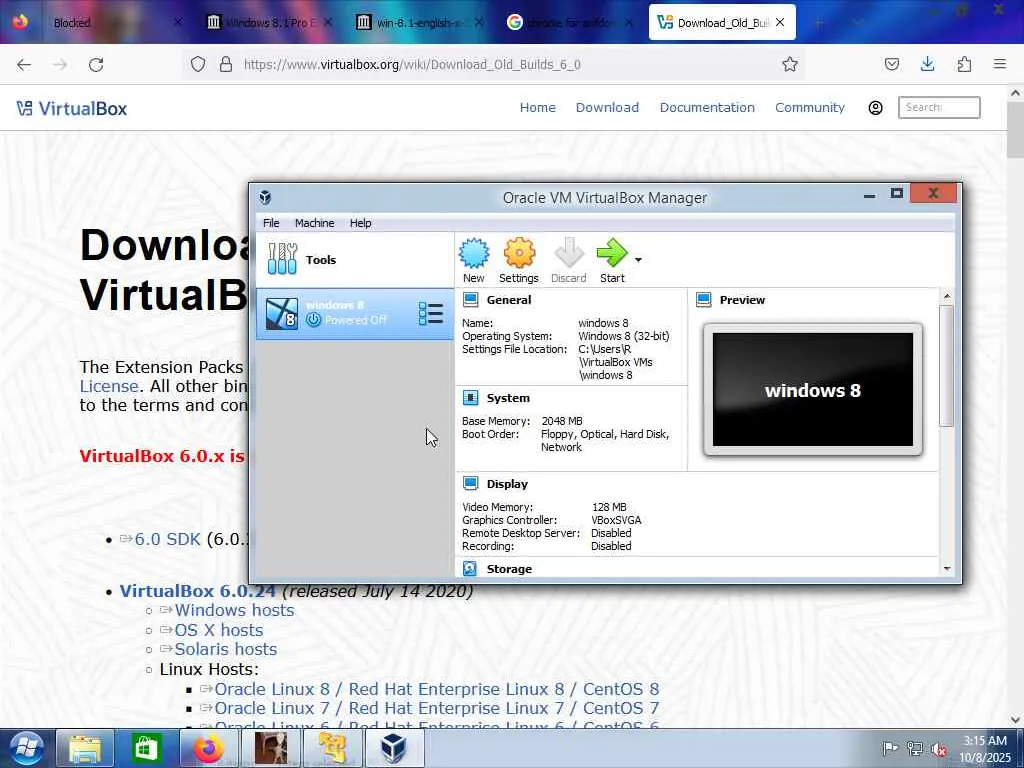
Task: Open the Solaris hosts download link
Action: (225, 649)
